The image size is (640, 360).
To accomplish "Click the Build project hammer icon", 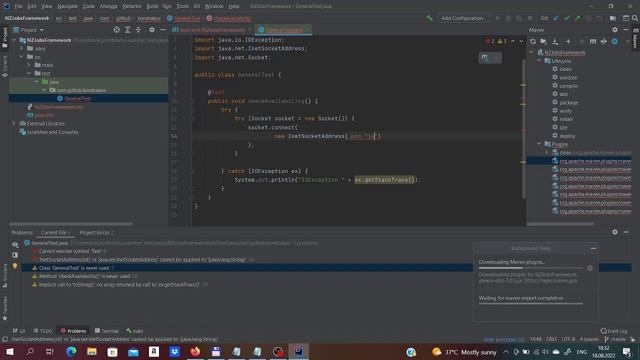I will tap(429, 18).
